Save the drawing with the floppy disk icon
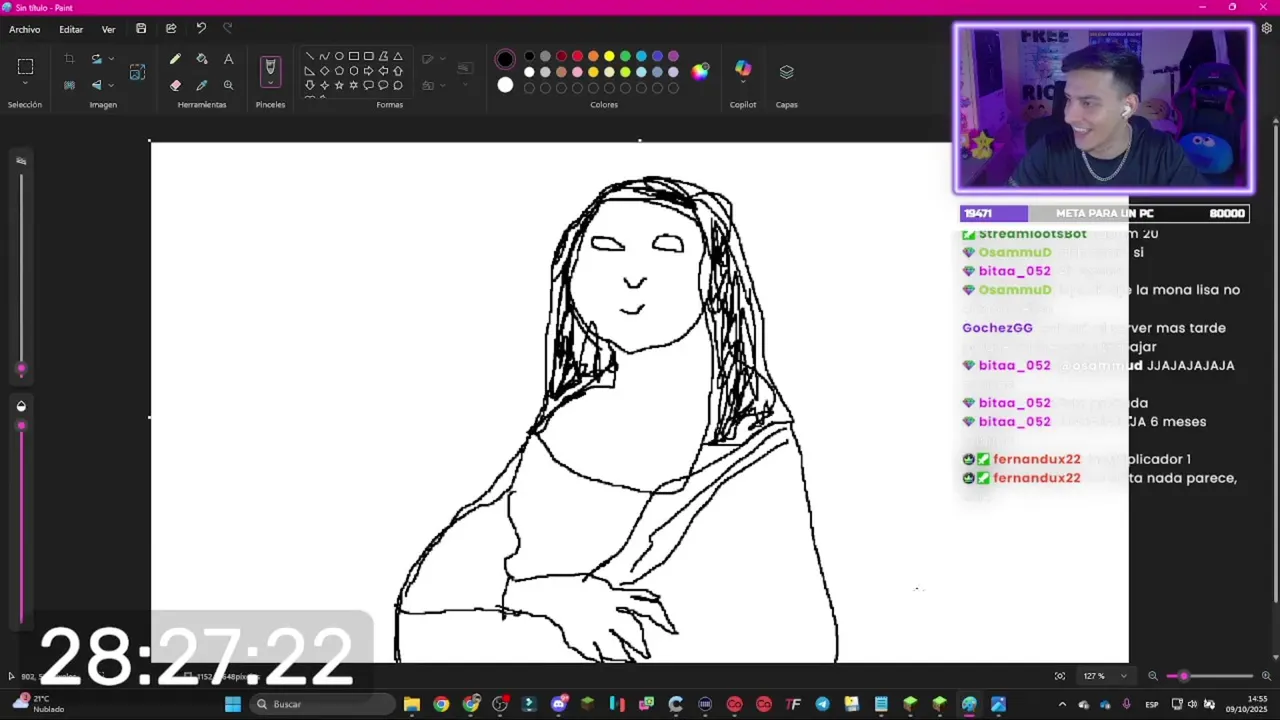1280x720 pixels. [141, 29]
